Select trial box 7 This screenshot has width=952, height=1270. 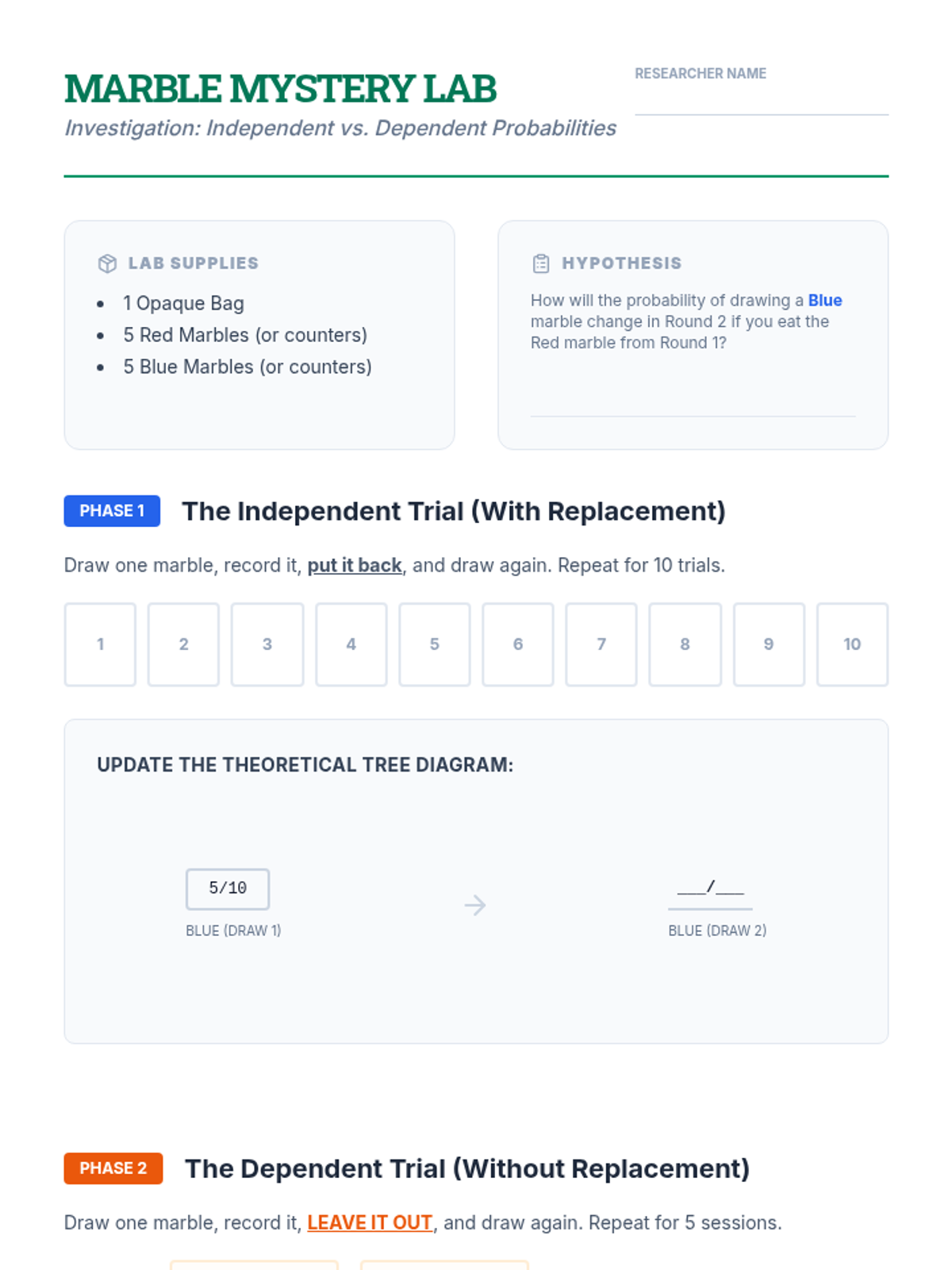coord(601,645)
